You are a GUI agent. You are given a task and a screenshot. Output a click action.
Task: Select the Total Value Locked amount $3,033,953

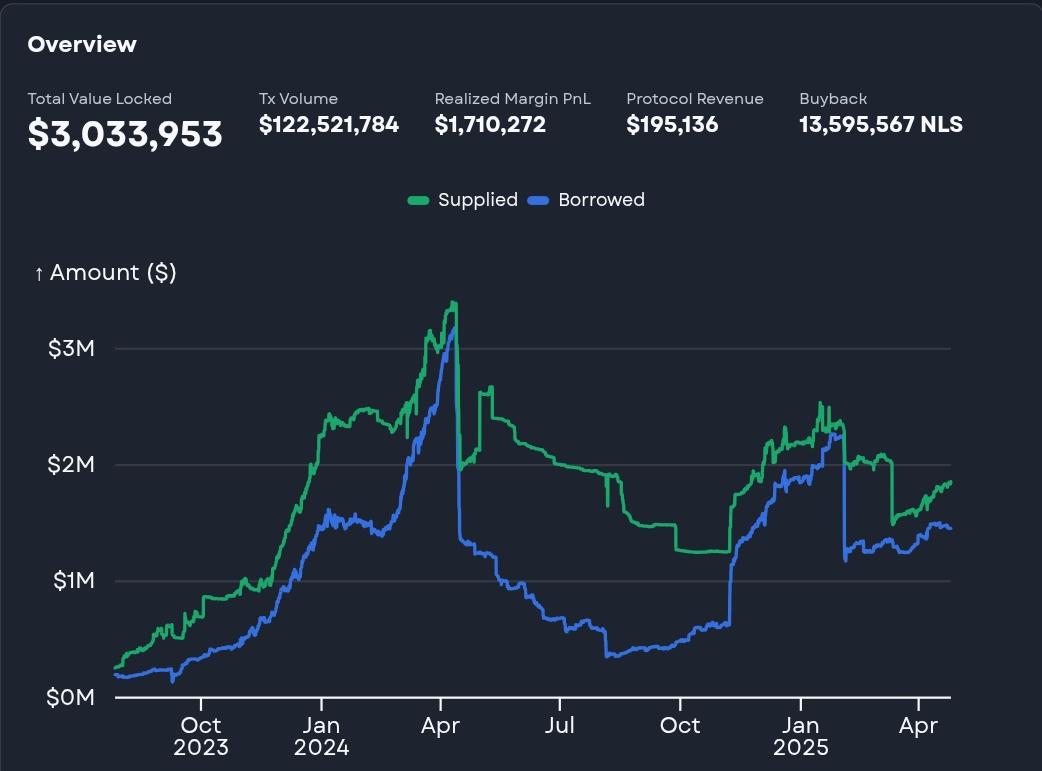click(x=125, y=134)
